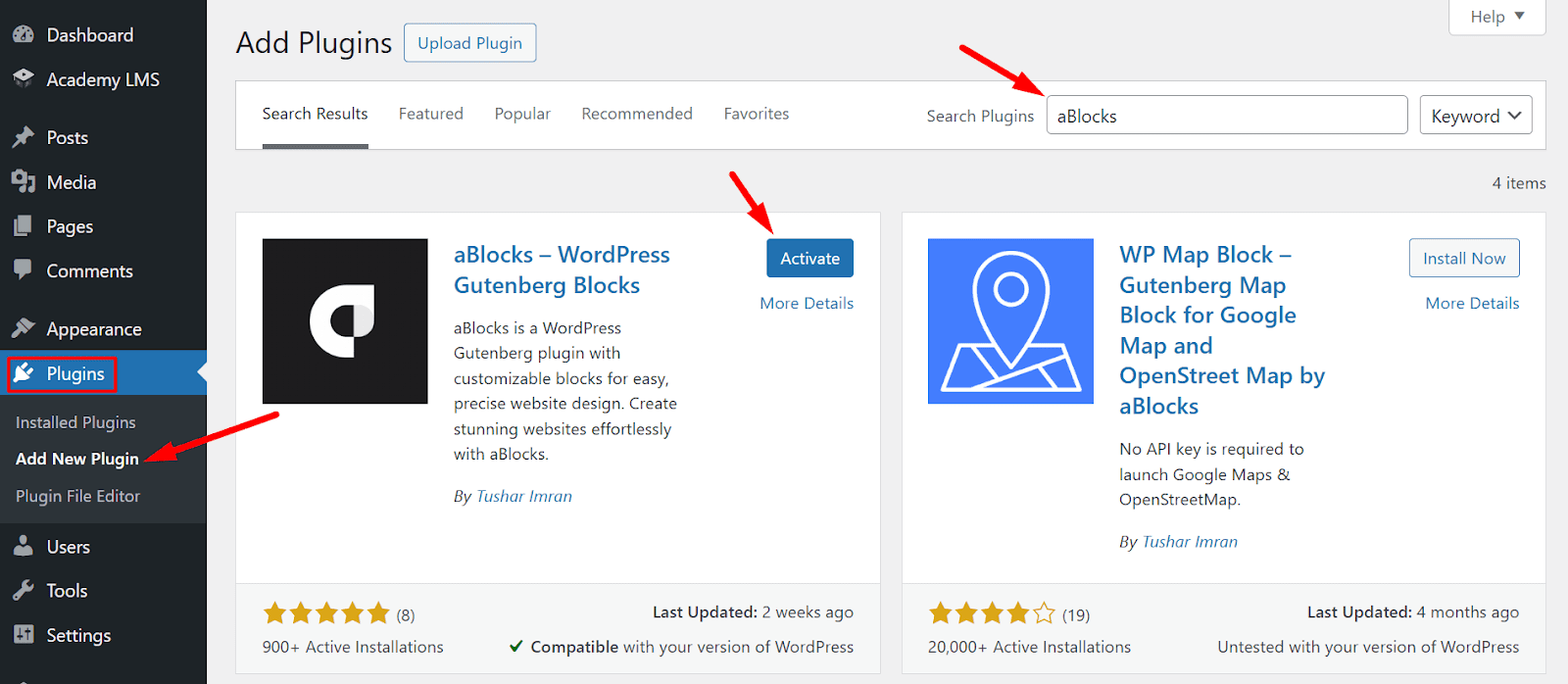Open the Users menu
The image size is (1568, 684).
click(x=69, y=547)
